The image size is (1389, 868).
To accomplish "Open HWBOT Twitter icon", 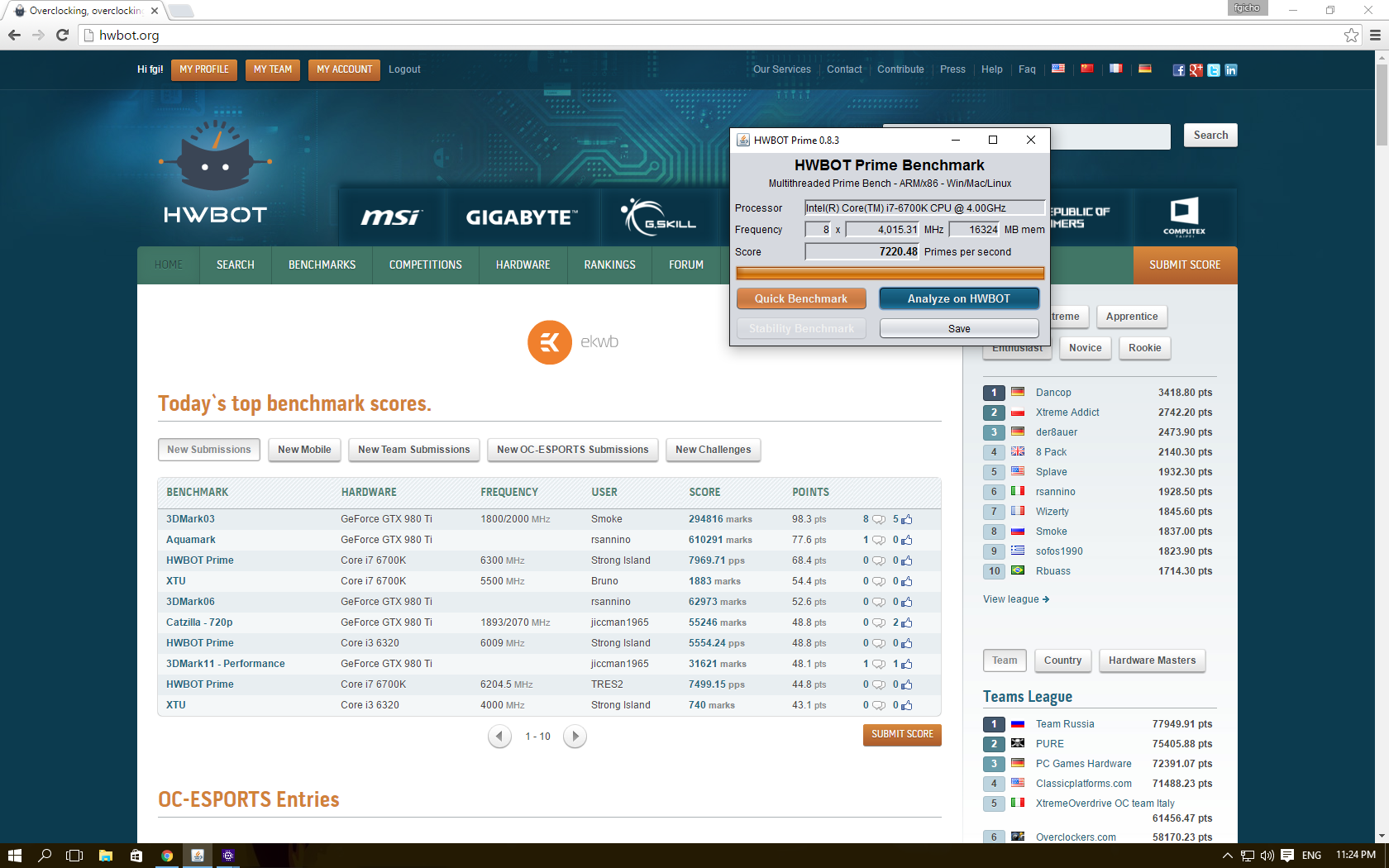I will coord(1213,70).
